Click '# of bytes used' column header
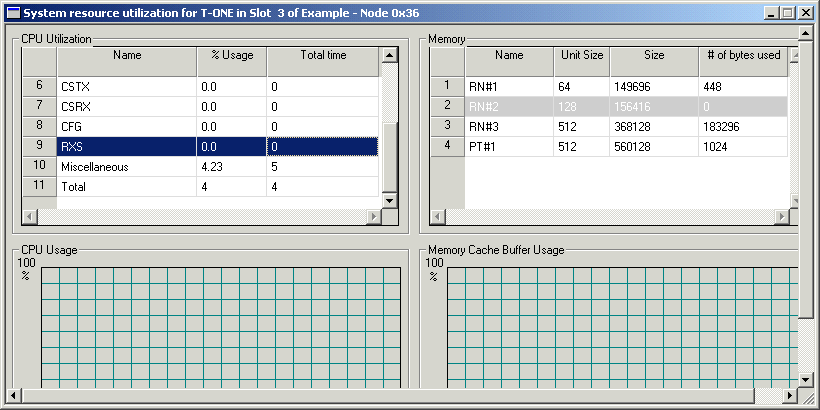Screen dimensions: 820x410 click(743, 56)
